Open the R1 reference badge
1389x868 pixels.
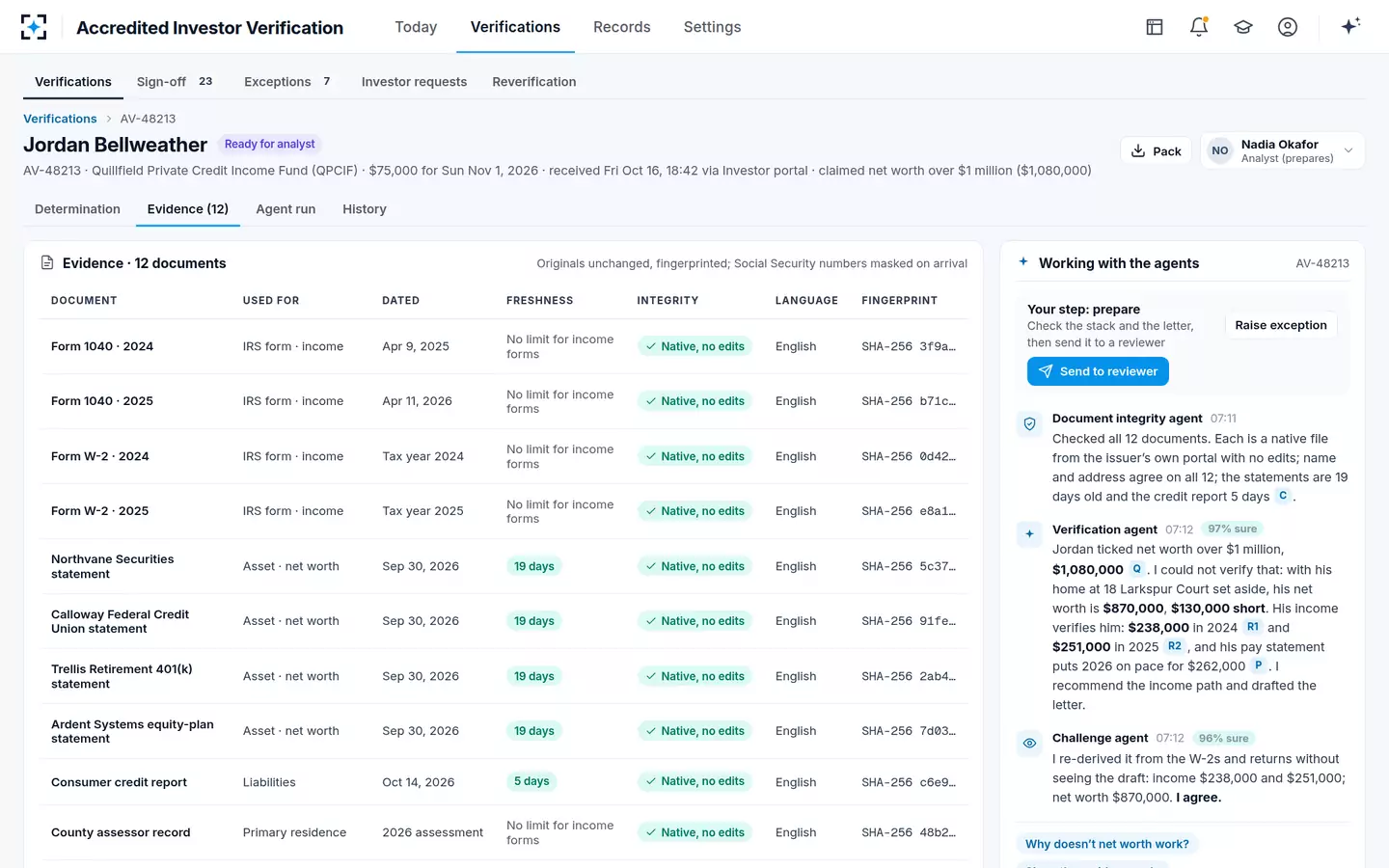1253,627
